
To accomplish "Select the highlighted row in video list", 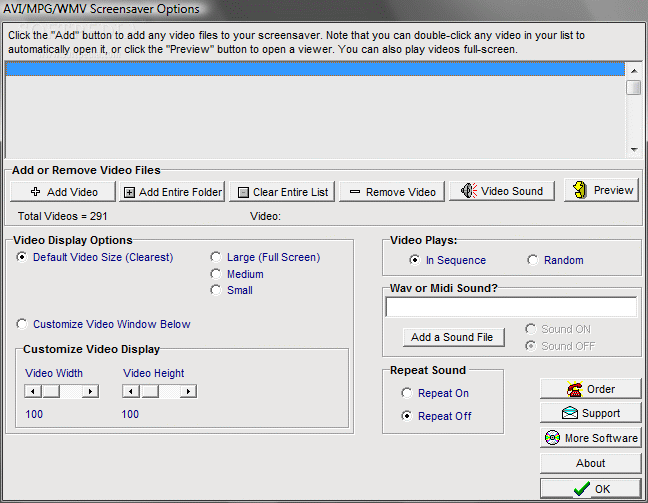I will coord(315,69).
